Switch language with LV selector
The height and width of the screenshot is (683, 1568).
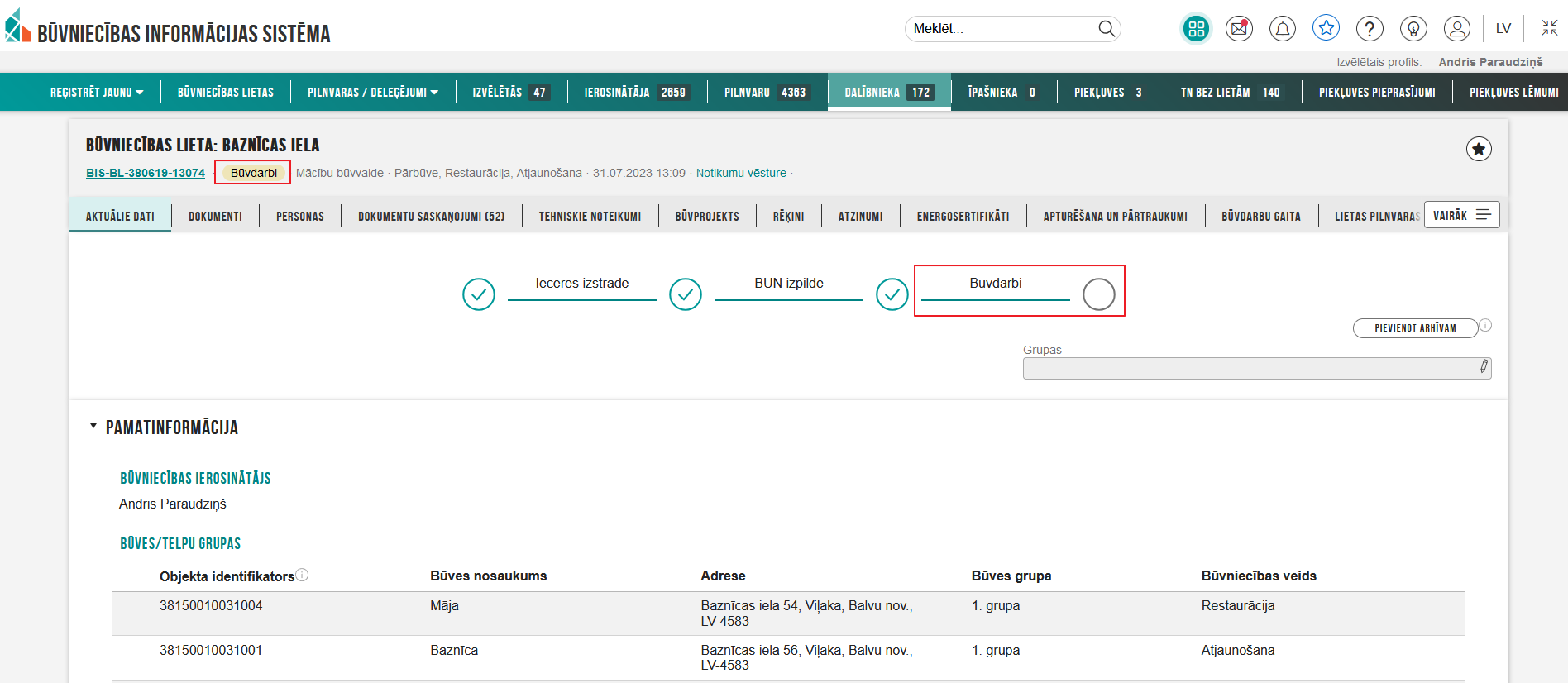(1503, 29)
